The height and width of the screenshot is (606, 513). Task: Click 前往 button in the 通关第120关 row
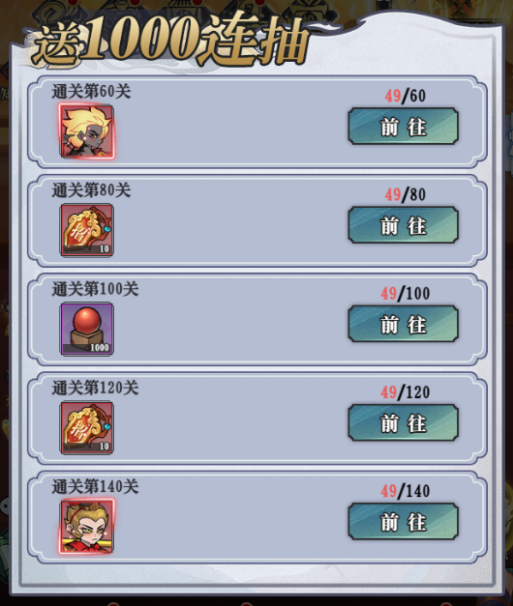pyautogui.click(x=403, y=423)
